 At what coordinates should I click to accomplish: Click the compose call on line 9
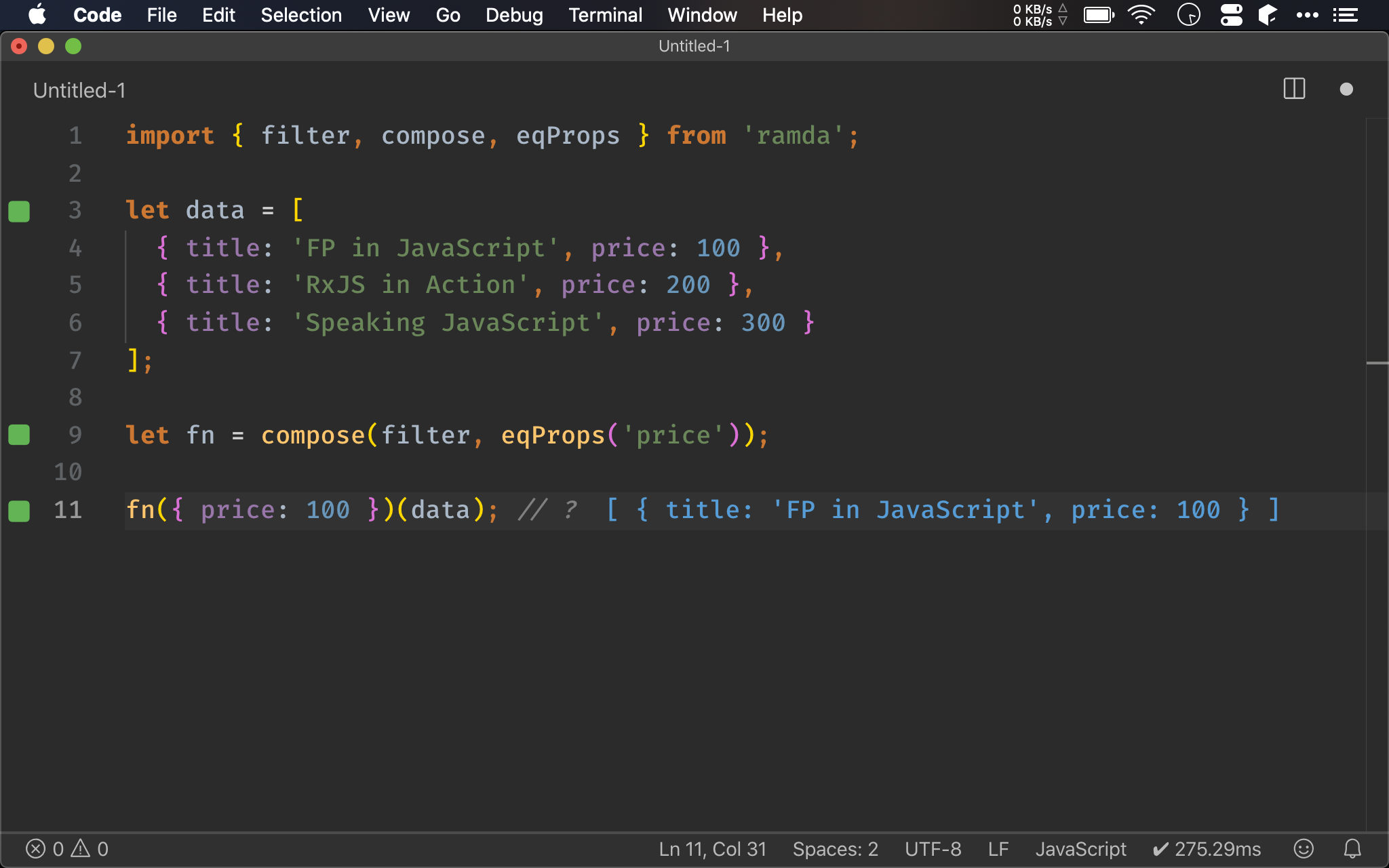click(x=313, y=435)
